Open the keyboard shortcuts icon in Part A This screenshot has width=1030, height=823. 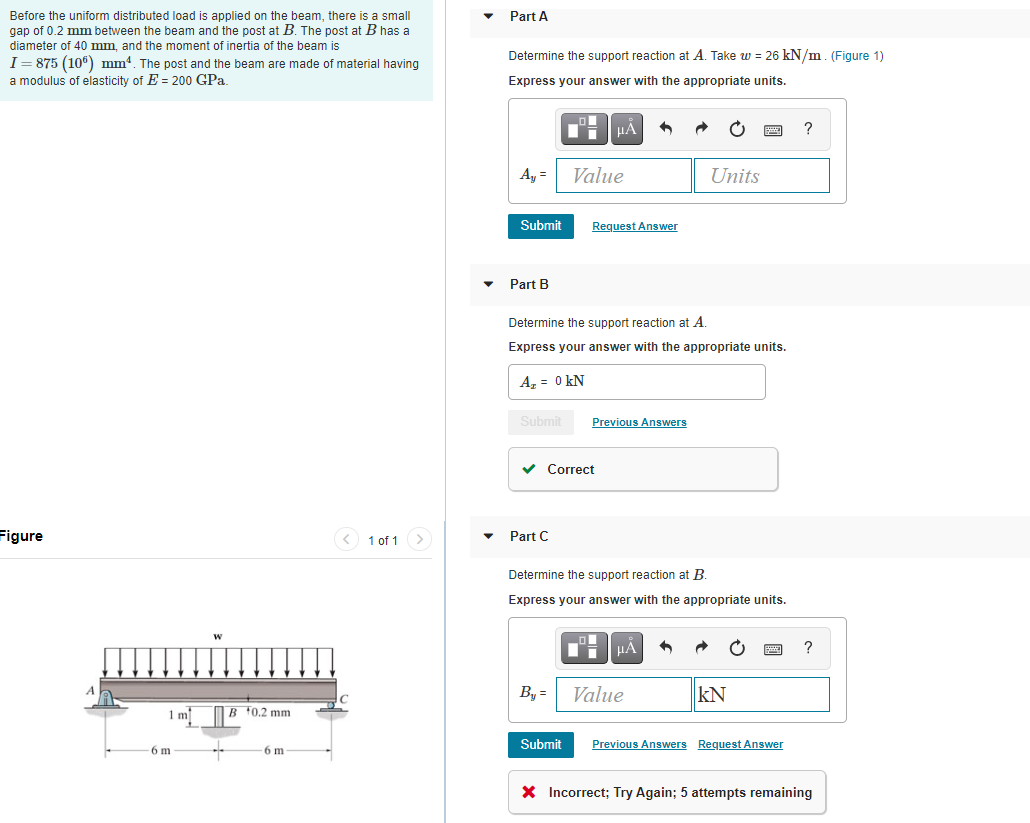[772, 128]
